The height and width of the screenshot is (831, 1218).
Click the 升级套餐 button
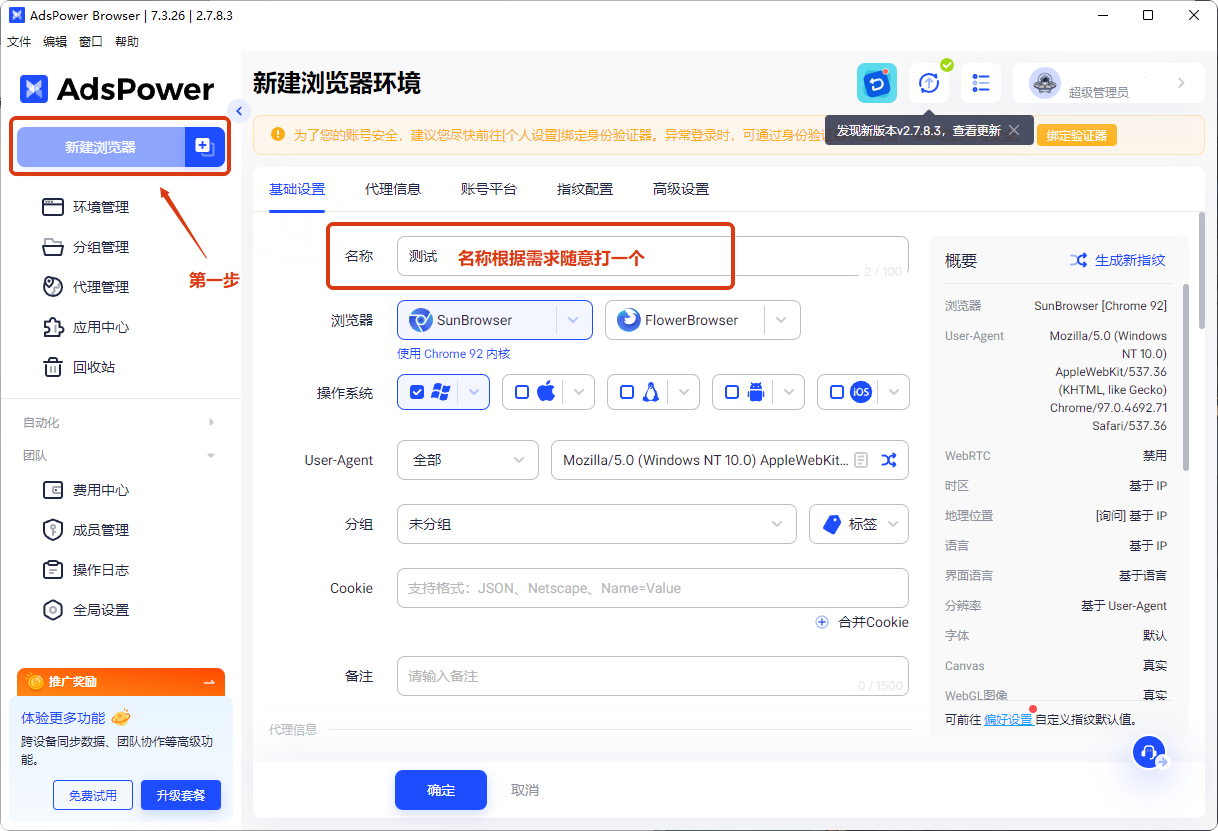tap(181, 795)
